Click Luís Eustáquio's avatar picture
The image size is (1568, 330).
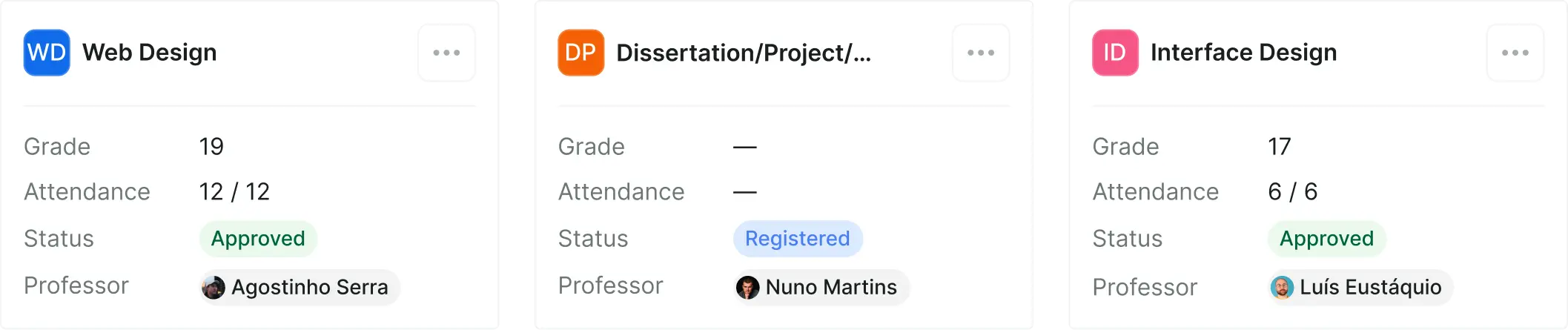1282,287
